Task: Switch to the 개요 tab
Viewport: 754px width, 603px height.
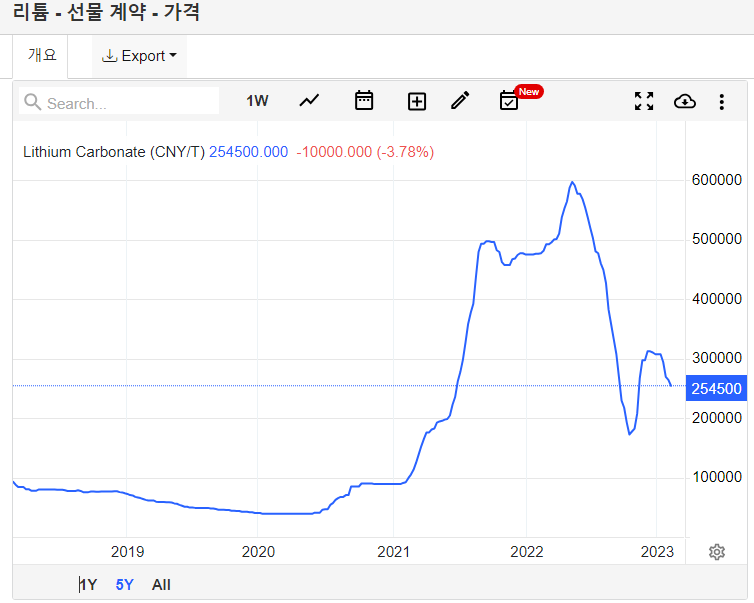Action: point(42,55)
